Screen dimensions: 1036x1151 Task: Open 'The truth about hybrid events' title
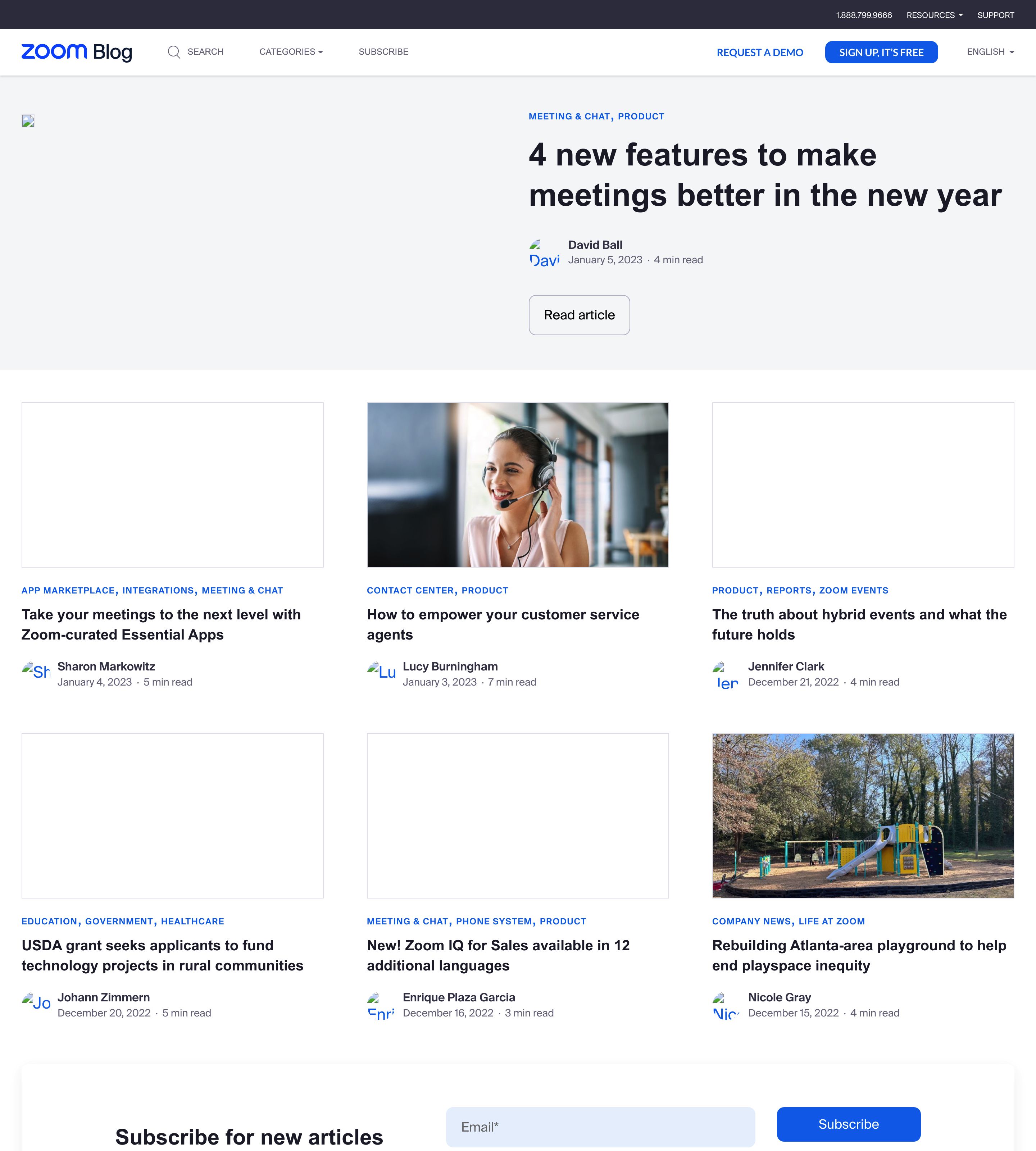pos(859,624)
